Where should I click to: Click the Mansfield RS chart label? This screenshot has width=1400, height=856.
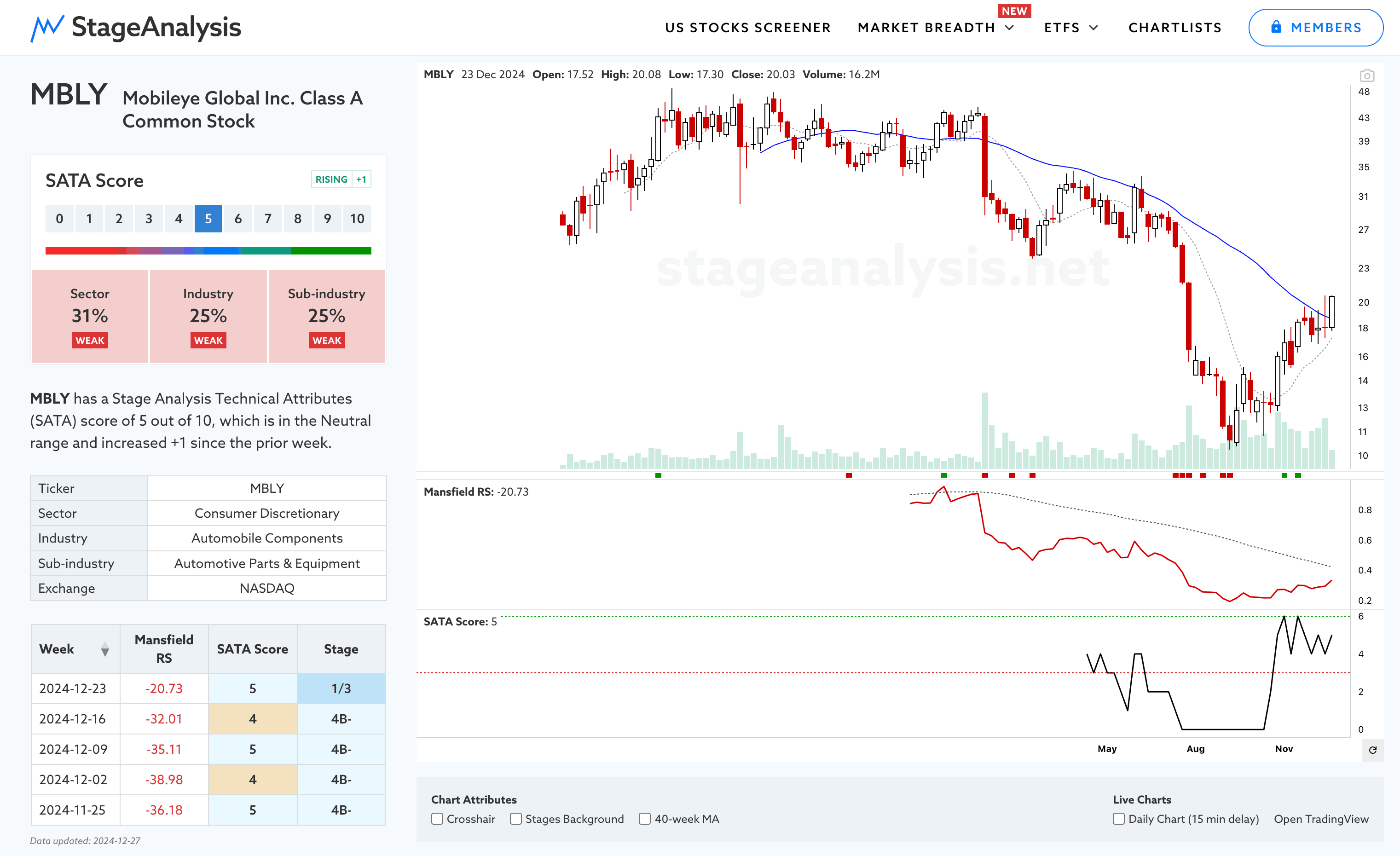[475, 492]
